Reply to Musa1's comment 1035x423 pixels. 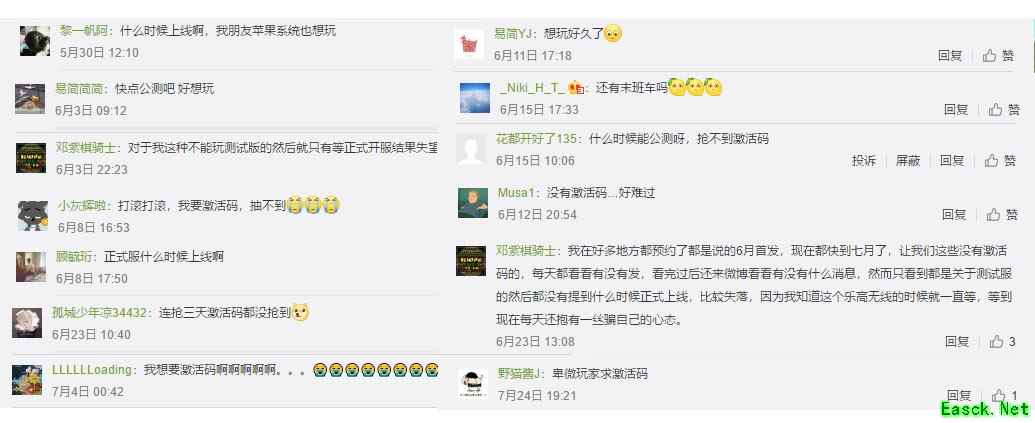click(954, 214)
